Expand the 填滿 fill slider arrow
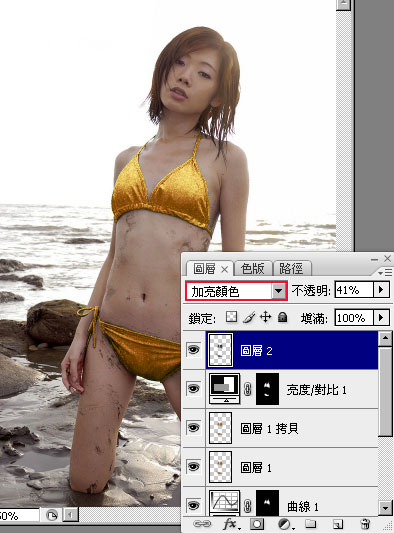 [381, 317]
